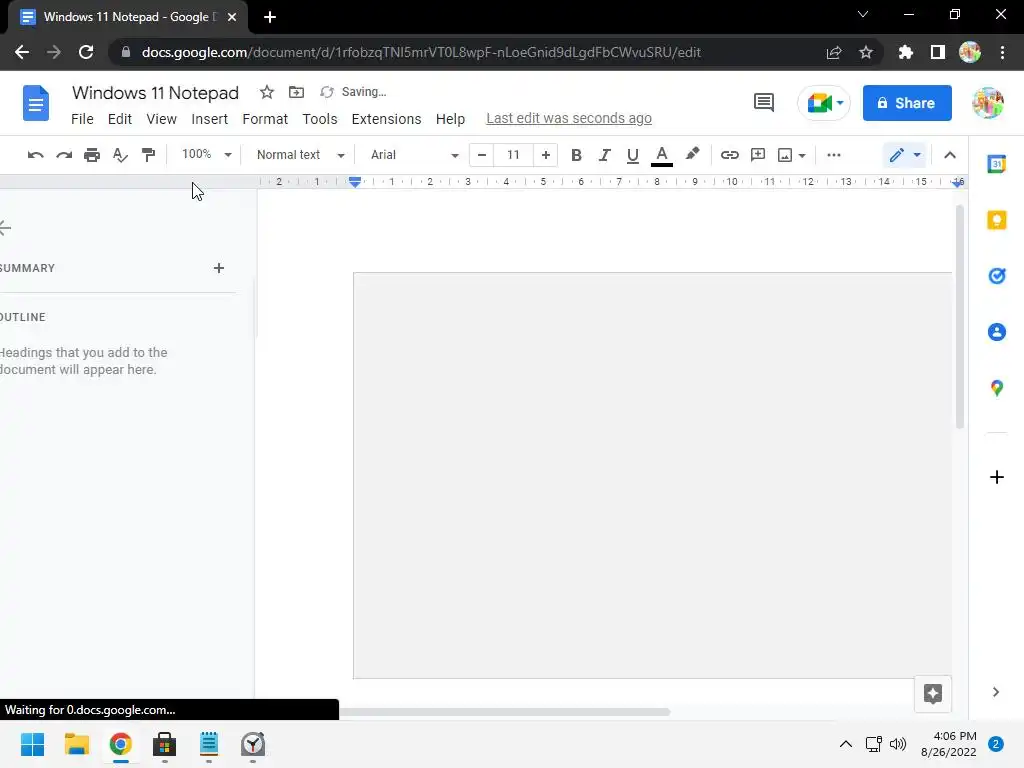The width and height of the screenshot is (1024, 768).
Task: Open comment history icon
Action: coord(763,103)
